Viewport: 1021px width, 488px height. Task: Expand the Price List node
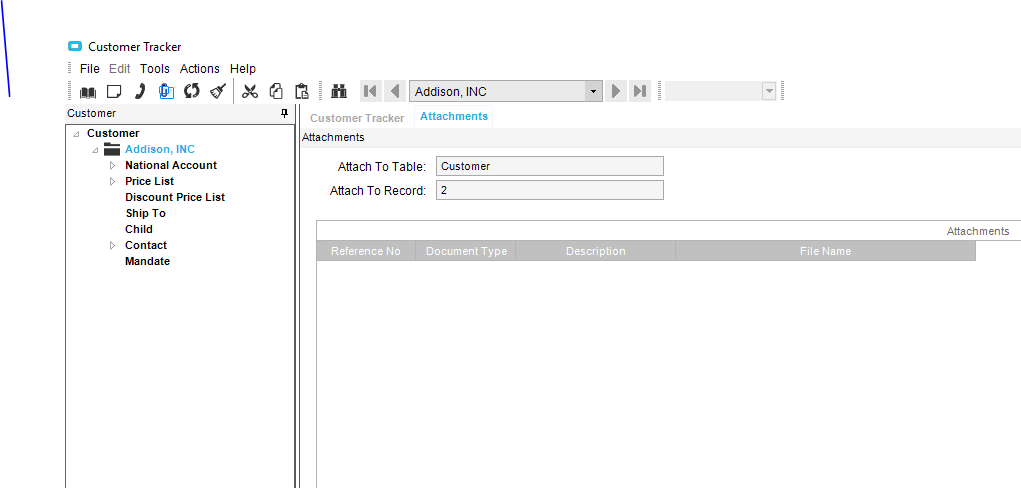click(x=112, y=181)
